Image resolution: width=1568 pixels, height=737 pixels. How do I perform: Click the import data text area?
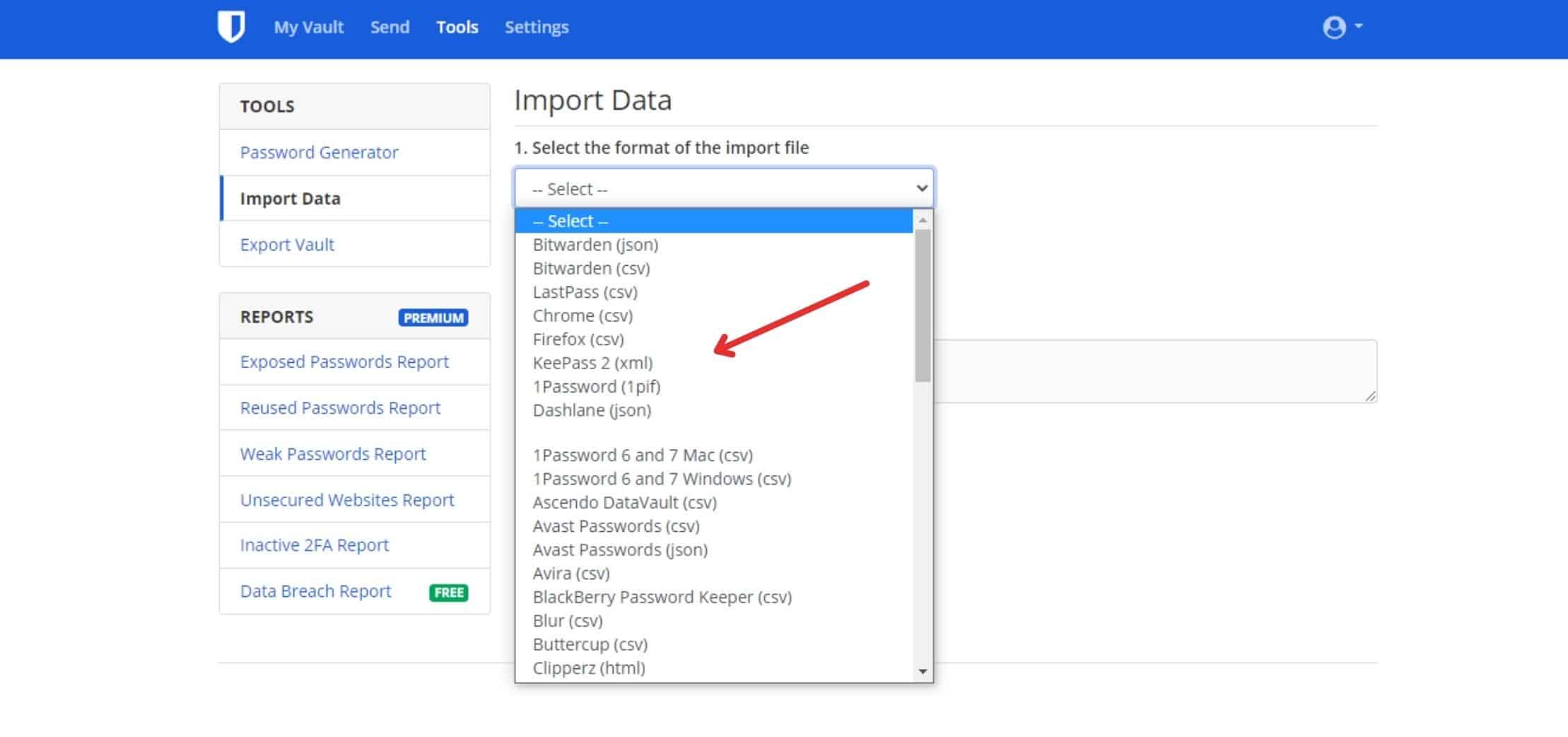1154,371
